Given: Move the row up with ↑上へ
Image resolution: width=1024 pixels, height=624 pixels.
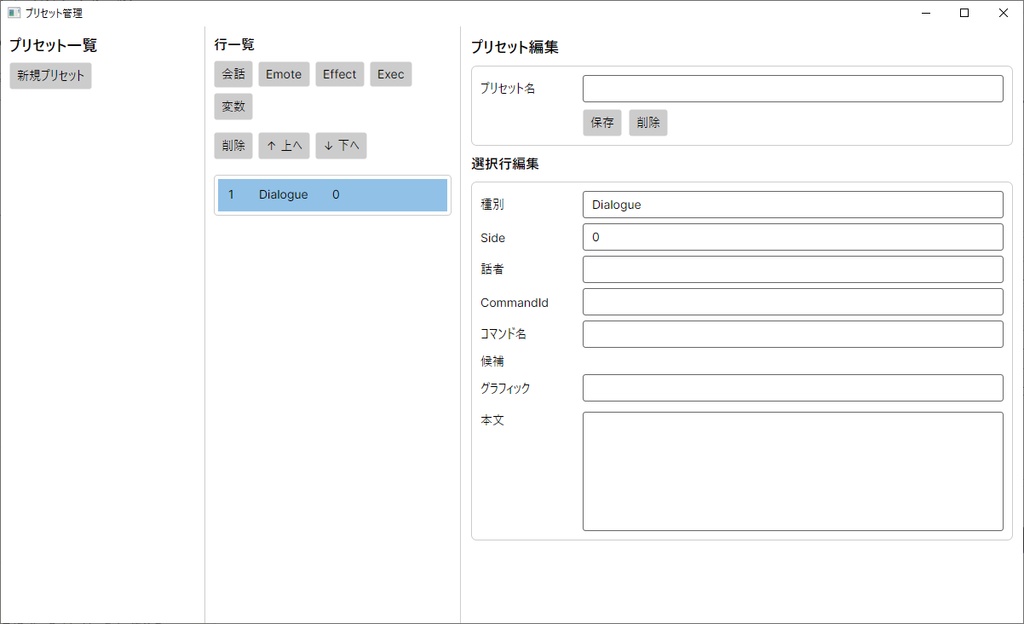Looking at the screenshot, I should point(284,145).
